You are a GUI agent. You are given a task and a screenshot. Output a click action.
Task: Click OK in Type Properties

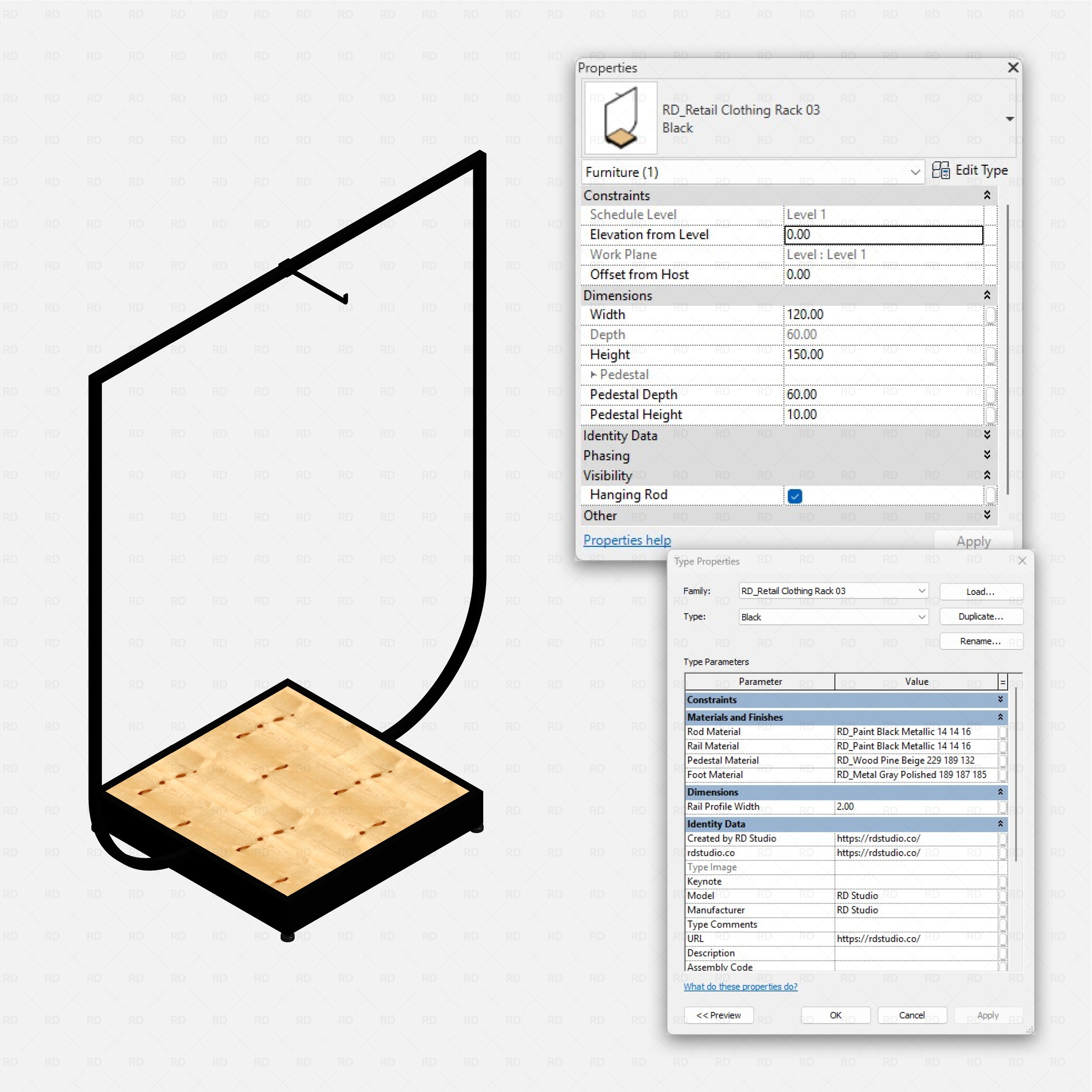click(x=835, y=1015)
